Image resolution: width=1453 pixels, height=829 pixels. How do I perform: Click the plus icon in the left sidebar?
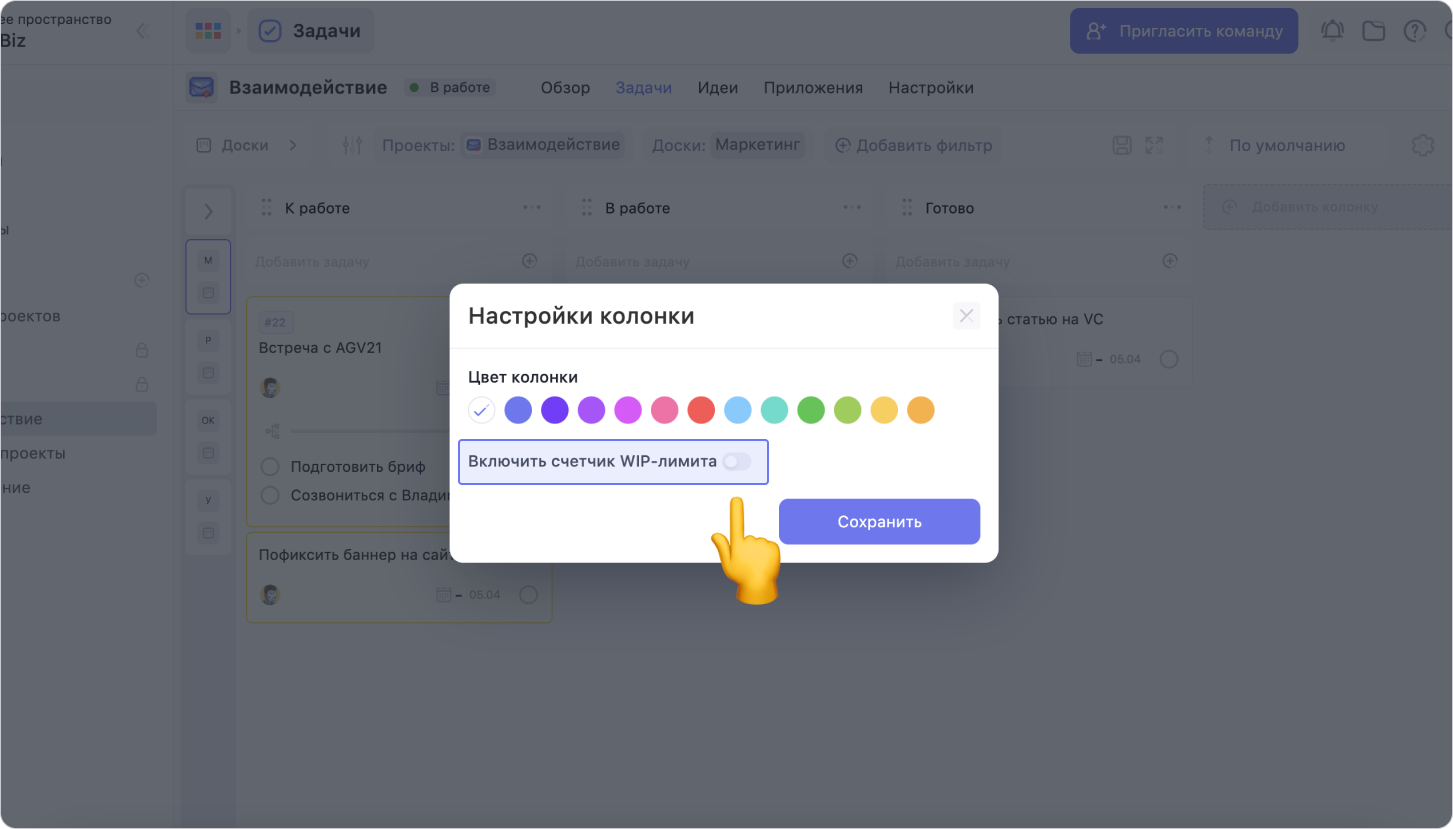142,281
